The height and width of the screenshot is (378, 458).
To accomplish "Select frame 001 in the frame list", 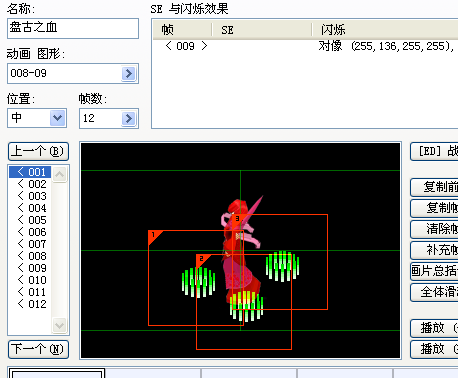I will pos(30,172).
